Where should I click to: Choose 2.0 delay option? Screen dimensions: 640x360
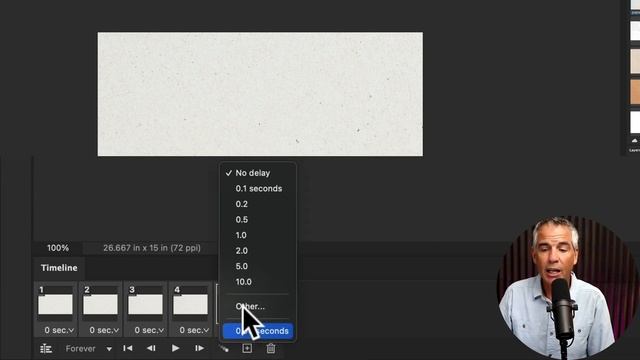click(x=258, y=251)
